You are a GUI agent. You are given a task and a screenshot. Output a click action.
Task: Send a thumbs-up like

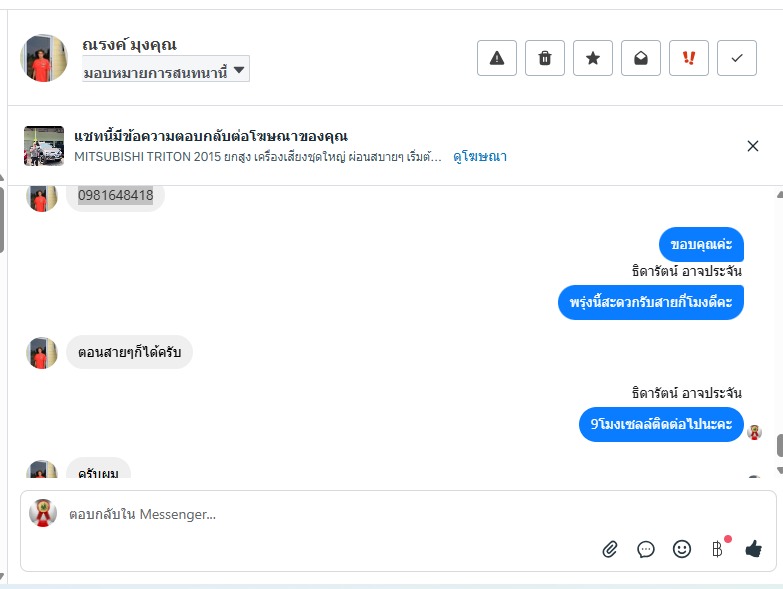coord(754,549)
